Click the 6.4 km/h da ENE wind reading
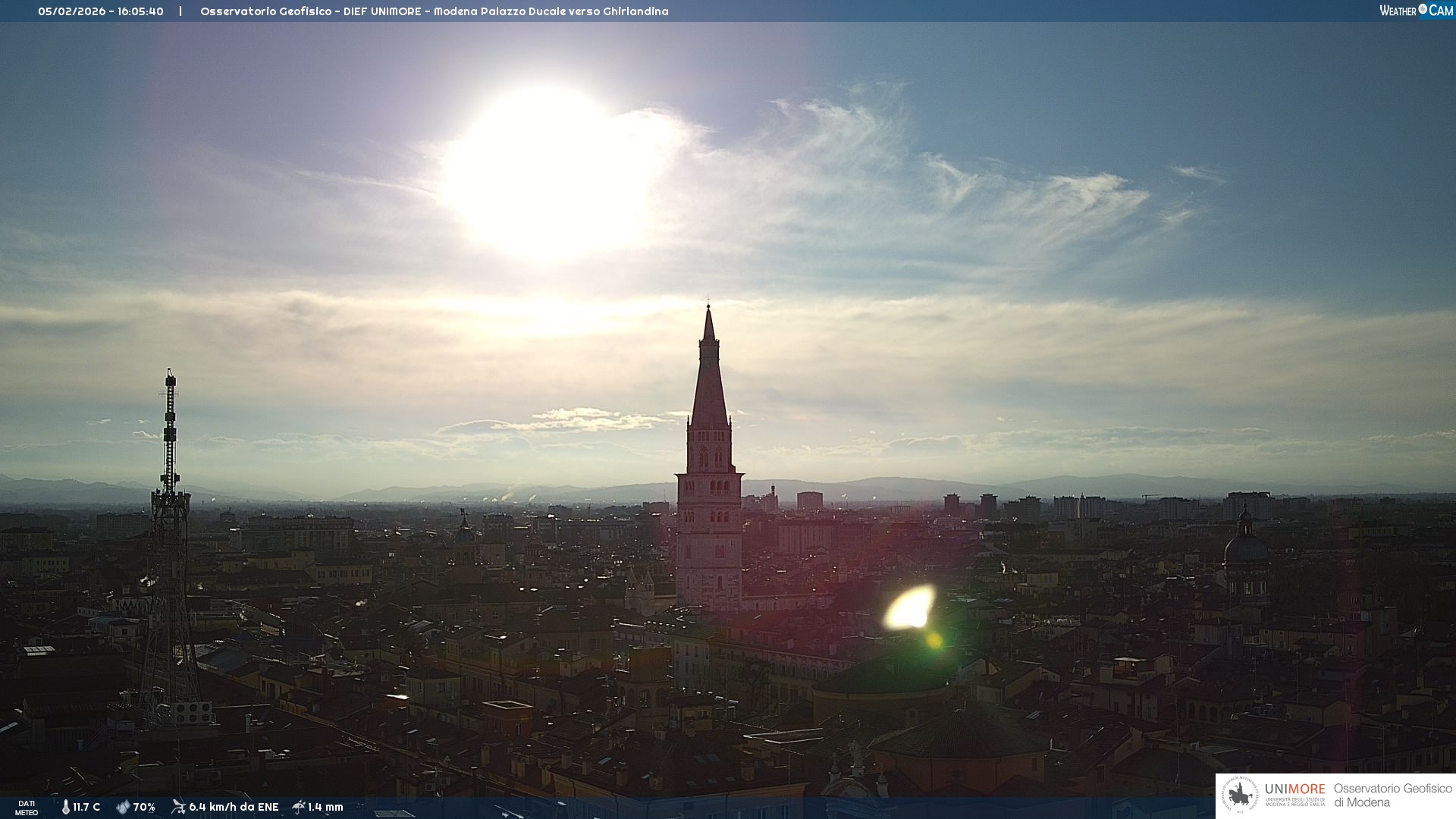This screenshot has height=819, width=1456. [234, 807]
